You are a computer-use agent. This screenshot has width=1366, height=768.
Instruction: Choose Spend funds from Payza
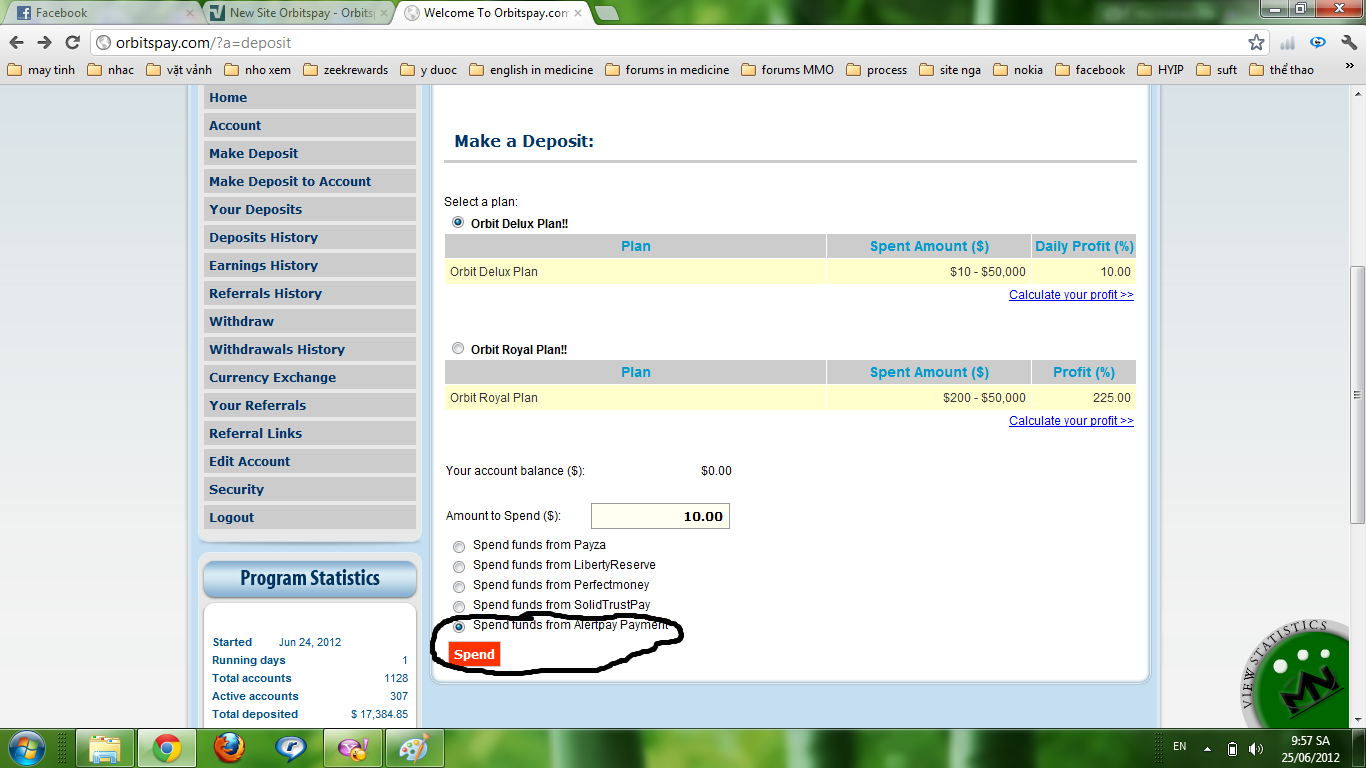[x=459, y=547]
